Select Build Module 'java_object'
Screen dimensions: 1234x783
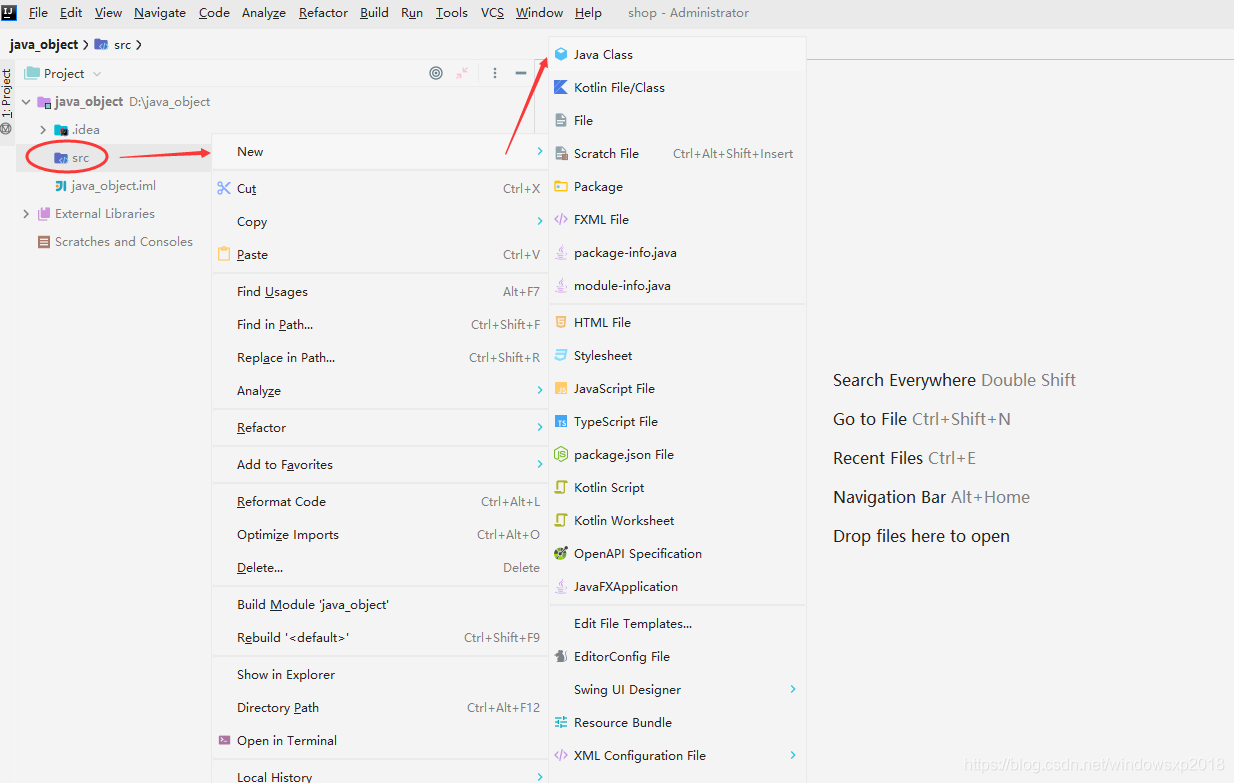point(380,605)
